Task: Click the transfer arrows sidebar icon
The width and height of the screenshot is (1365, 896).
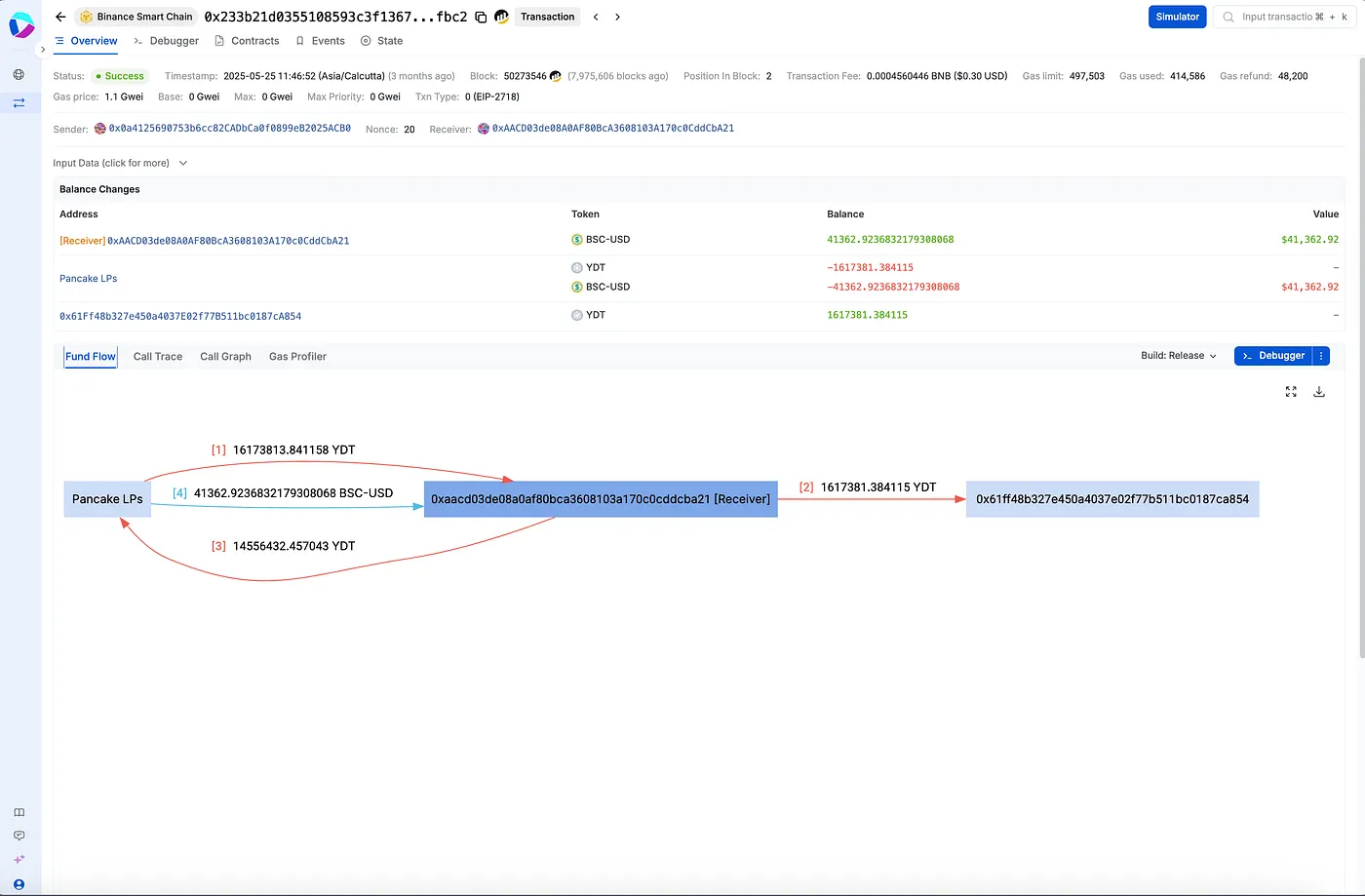Action: coord(19,102)
